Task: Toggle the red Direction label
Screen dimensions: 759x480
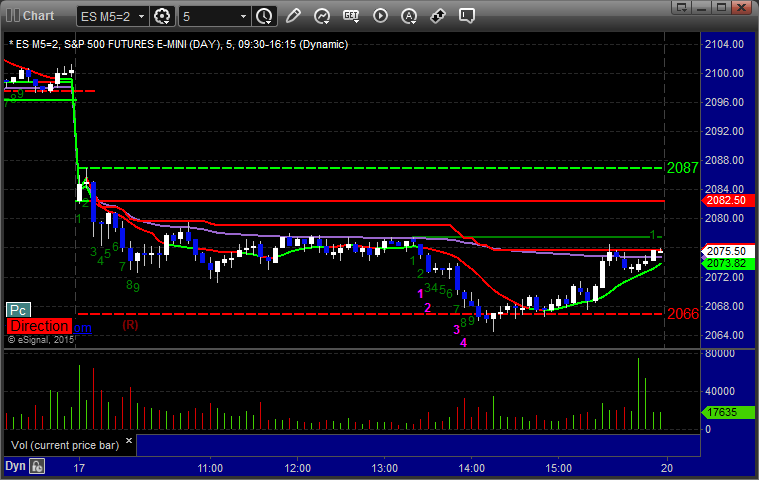Action: [x=39, y=326]
